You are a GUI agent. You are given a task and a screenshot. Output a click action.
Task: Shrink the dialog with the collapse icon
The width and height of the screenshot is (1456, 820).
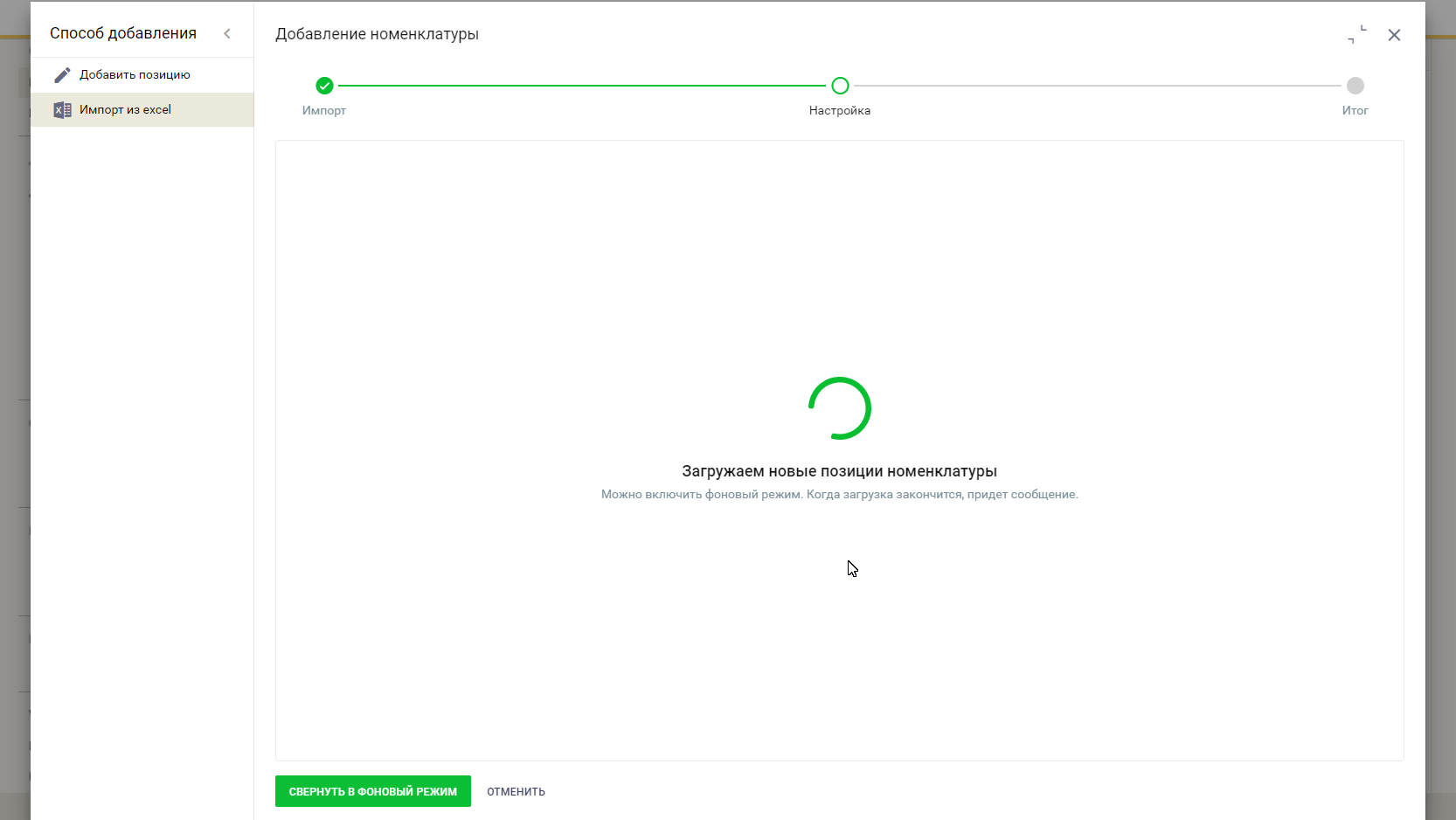pyautogui.click(x=1357, y=35)
